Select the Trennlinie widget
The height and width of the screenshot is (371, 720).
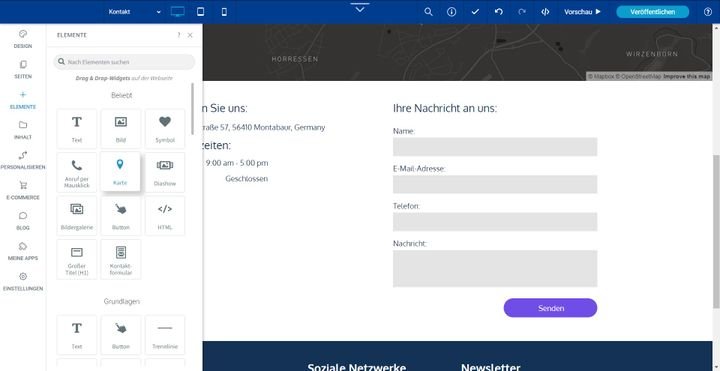point(165,335)
